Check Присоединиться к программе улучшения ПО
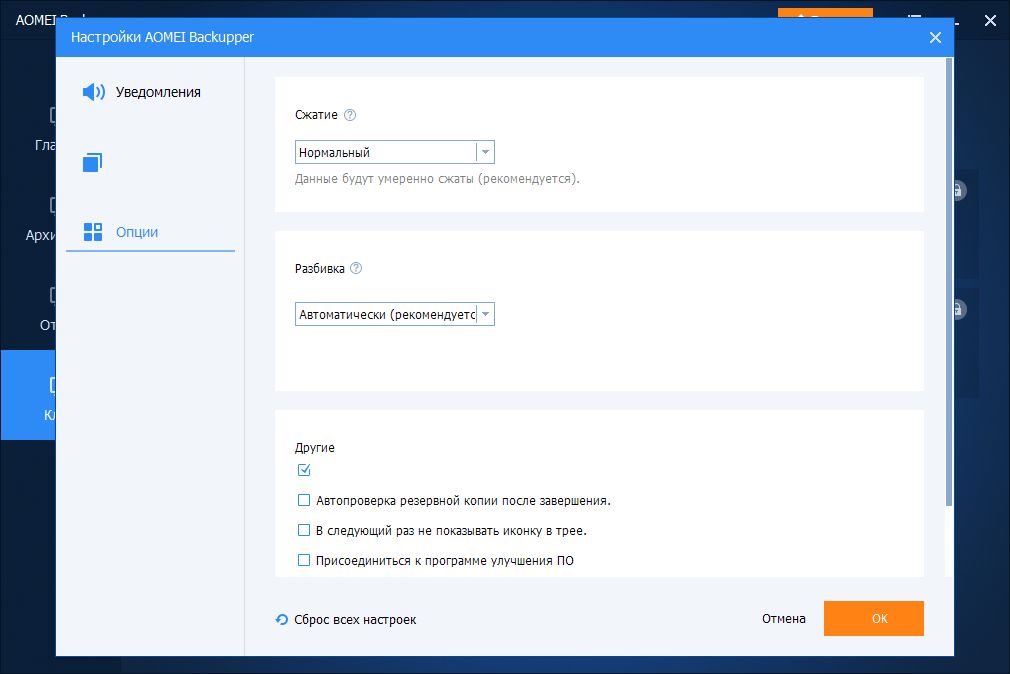The height and width of the screenshot is (674, 1010). pyautogui.click(x=304, y=560)
